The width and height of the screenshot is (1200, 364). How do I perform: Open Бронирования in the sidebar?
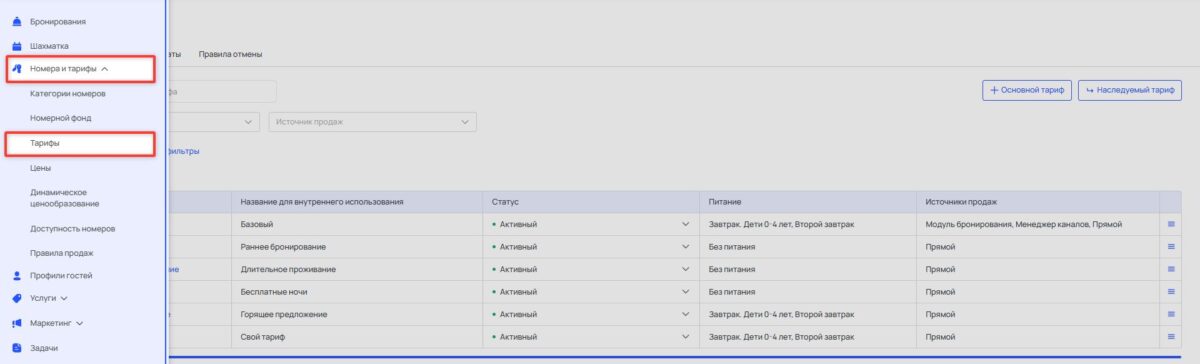click(57, 21)
